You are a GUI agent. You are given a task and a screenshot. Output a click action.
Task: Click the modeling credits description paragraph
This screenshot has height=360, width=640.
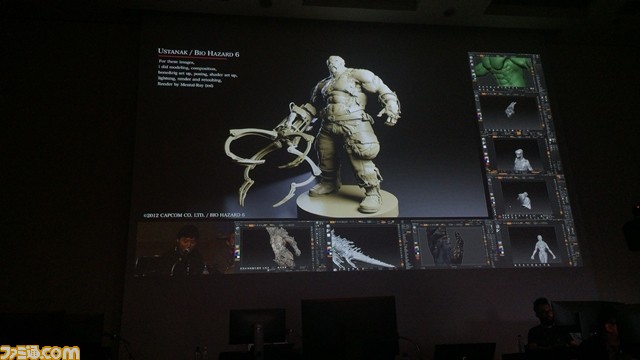[198, 73]
